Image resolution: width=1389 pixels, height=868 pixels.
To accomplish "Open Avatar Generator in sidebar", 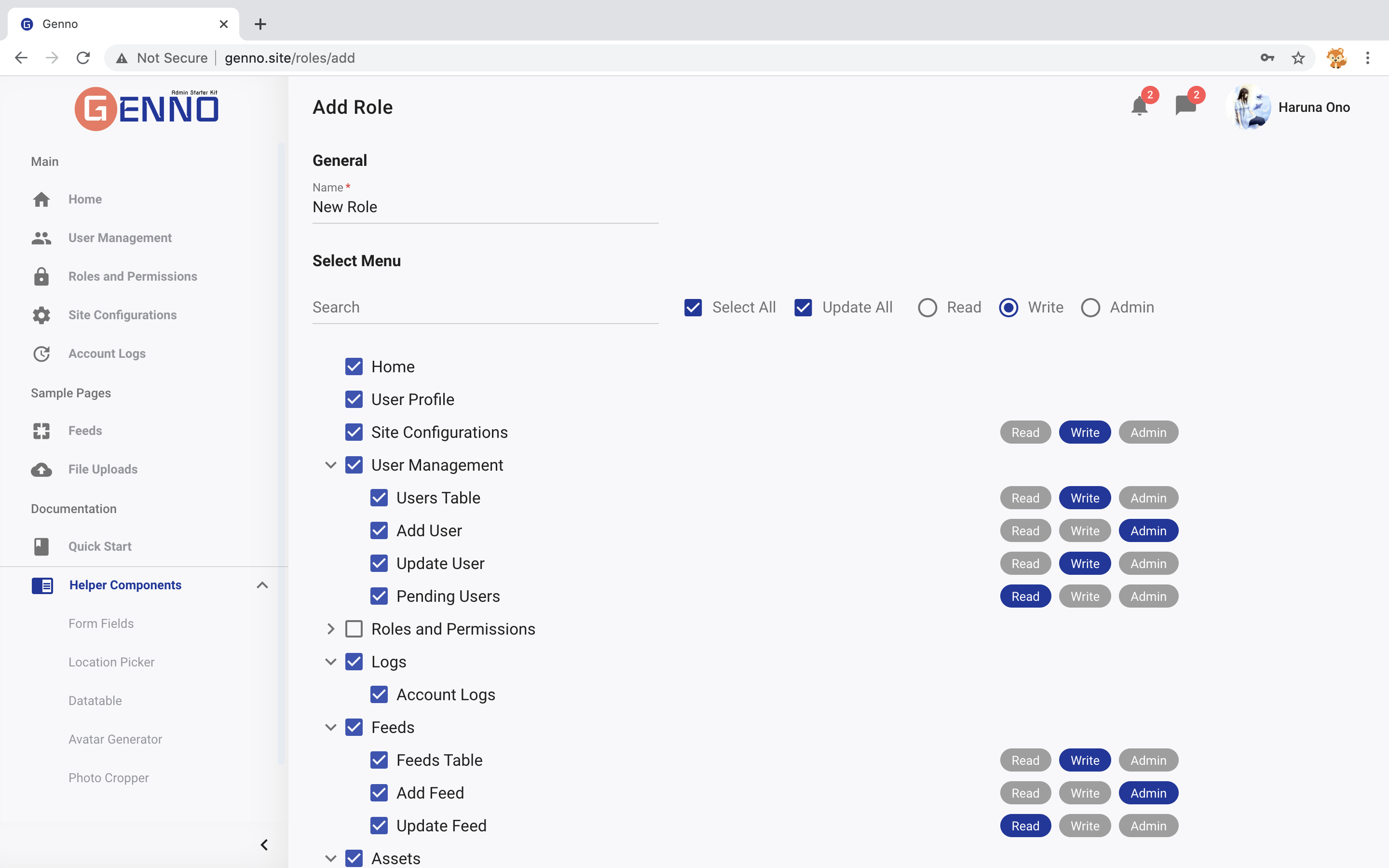I will coord(115,739).
